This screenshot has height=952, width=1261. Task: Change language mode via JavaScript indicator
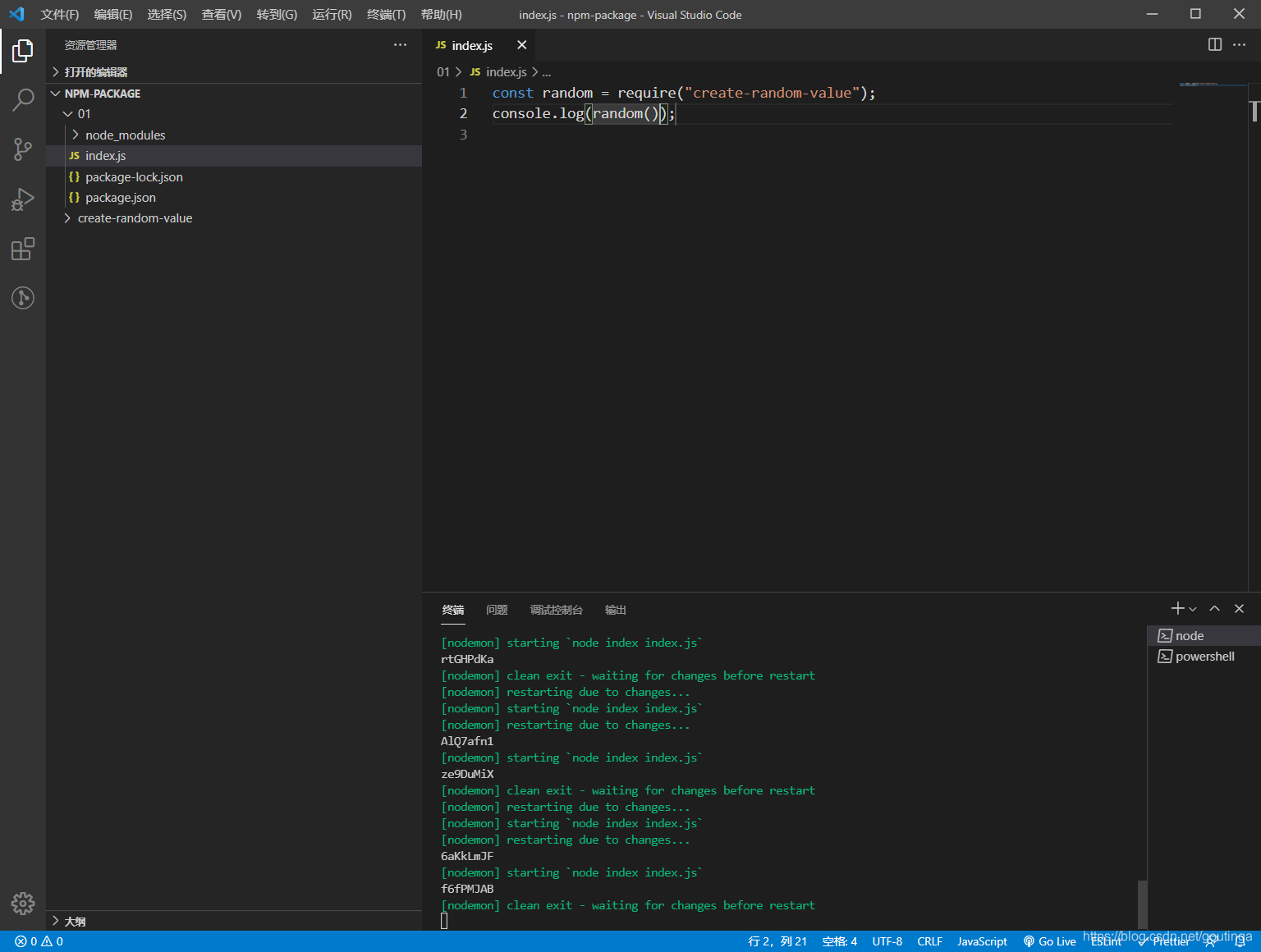(982, 941)
